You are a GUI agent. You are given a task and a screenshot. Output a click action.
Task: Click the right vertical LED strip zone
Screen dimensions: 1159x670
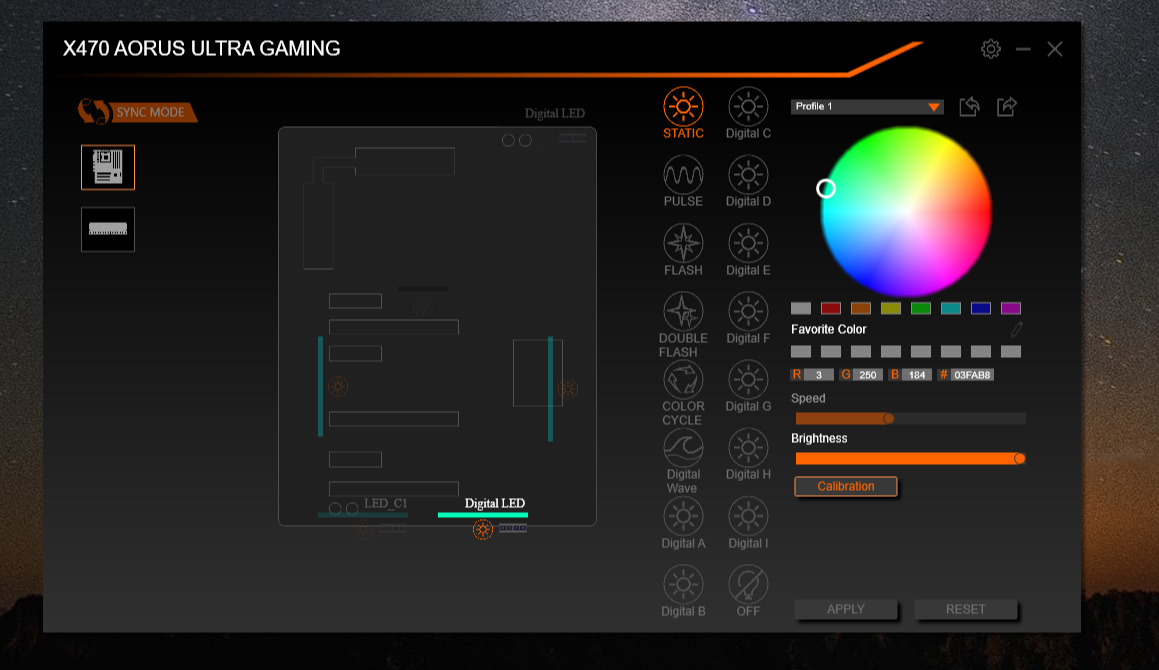point(550,389)
